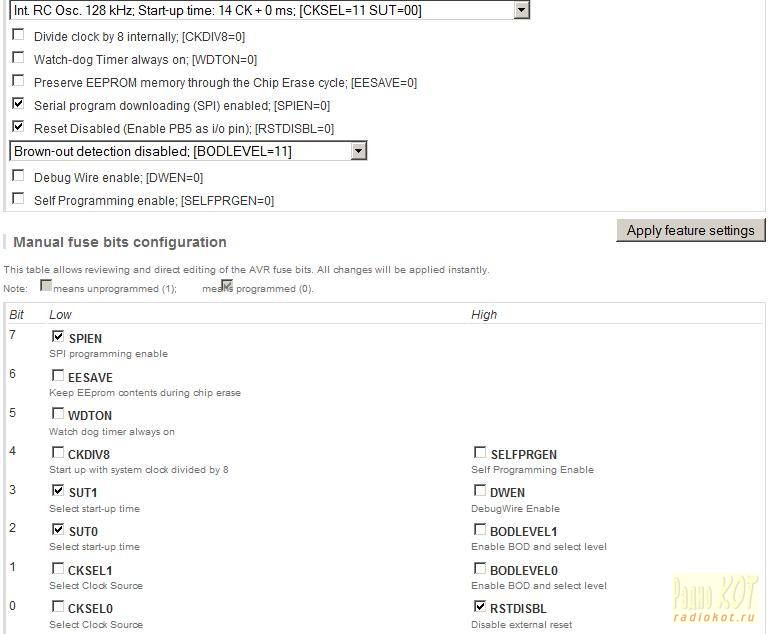Enable the Debug Wire enable option
Viewport: 769px width, 634px height.
click(18, 176)
